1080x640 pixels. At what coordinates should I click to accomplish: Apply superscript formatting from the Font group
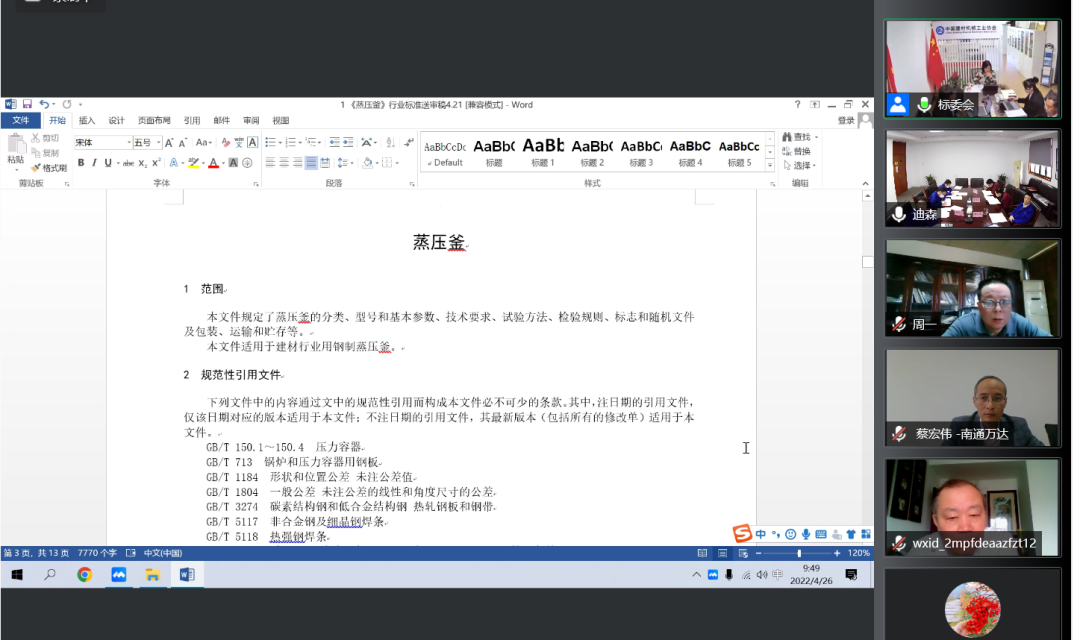click(156, 162)
